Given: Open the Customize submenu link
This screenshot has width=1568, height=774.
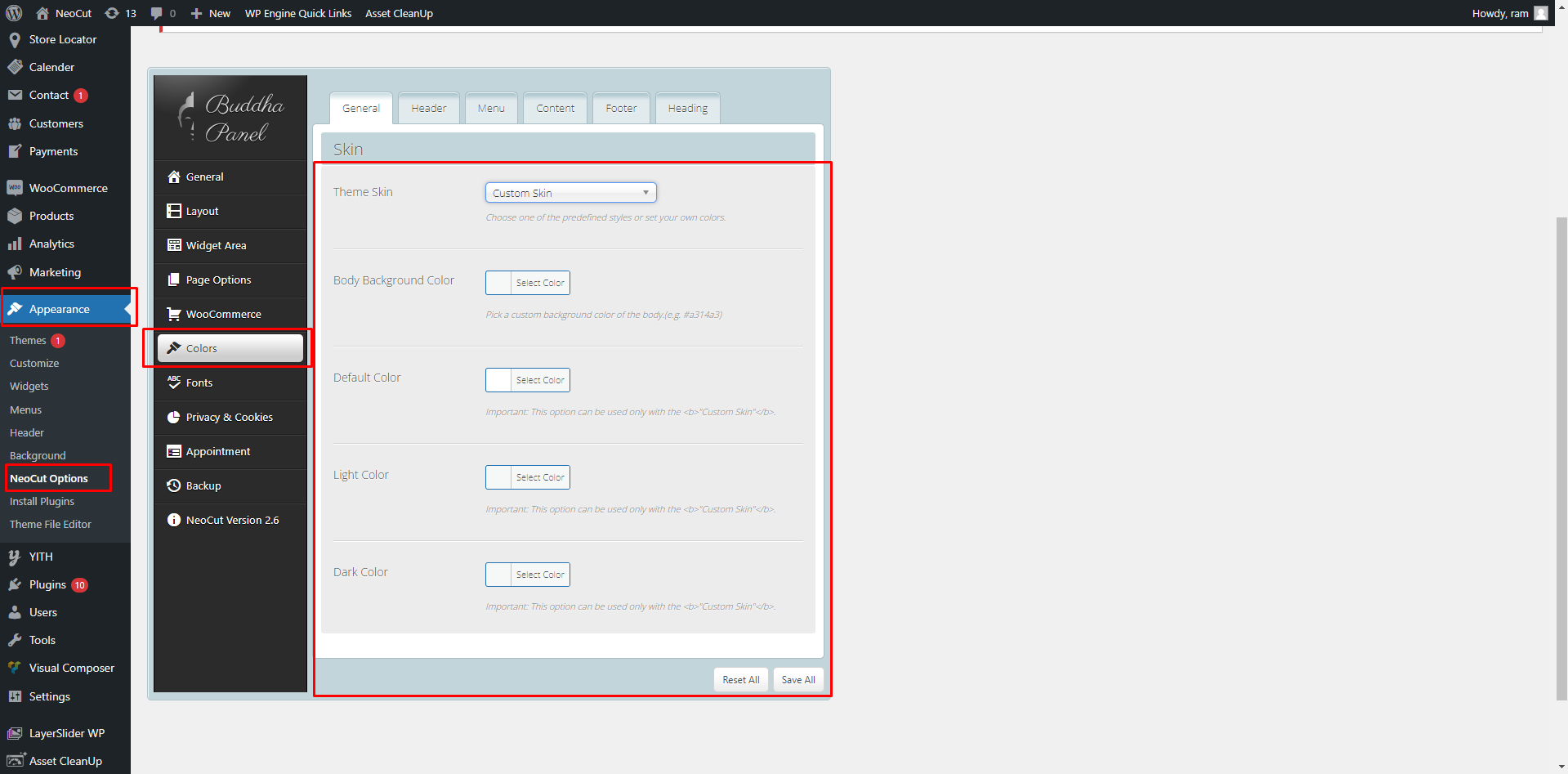Looking at the screenshot, I should pyautogui.click(x=34, y=363).
